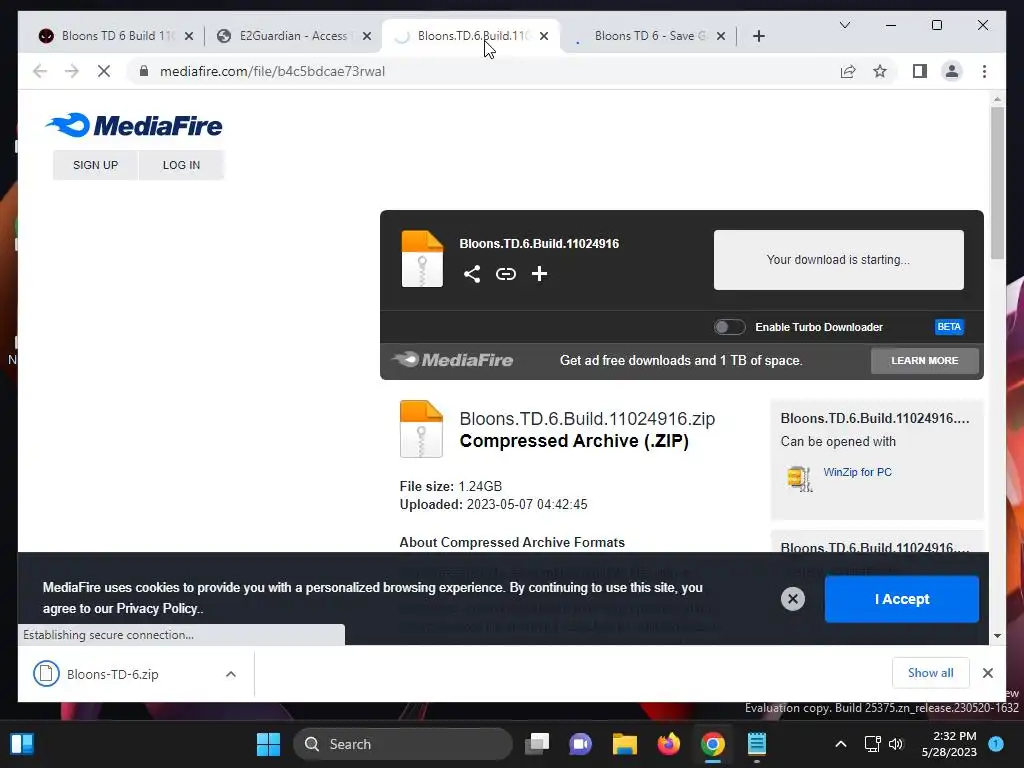This screenshot has height=768, width=1024.
Task: Stop page loading with X button
Action: click(x=104, y=71)
